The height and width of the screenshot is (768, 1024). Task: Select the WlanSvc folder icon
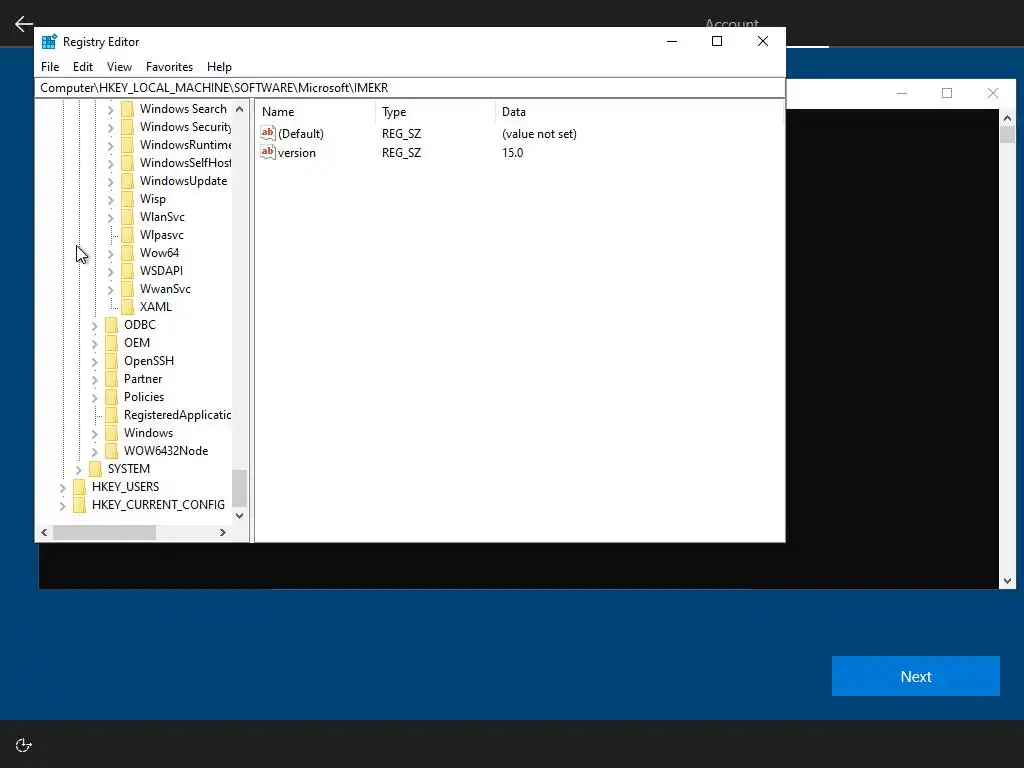point(127,216)
